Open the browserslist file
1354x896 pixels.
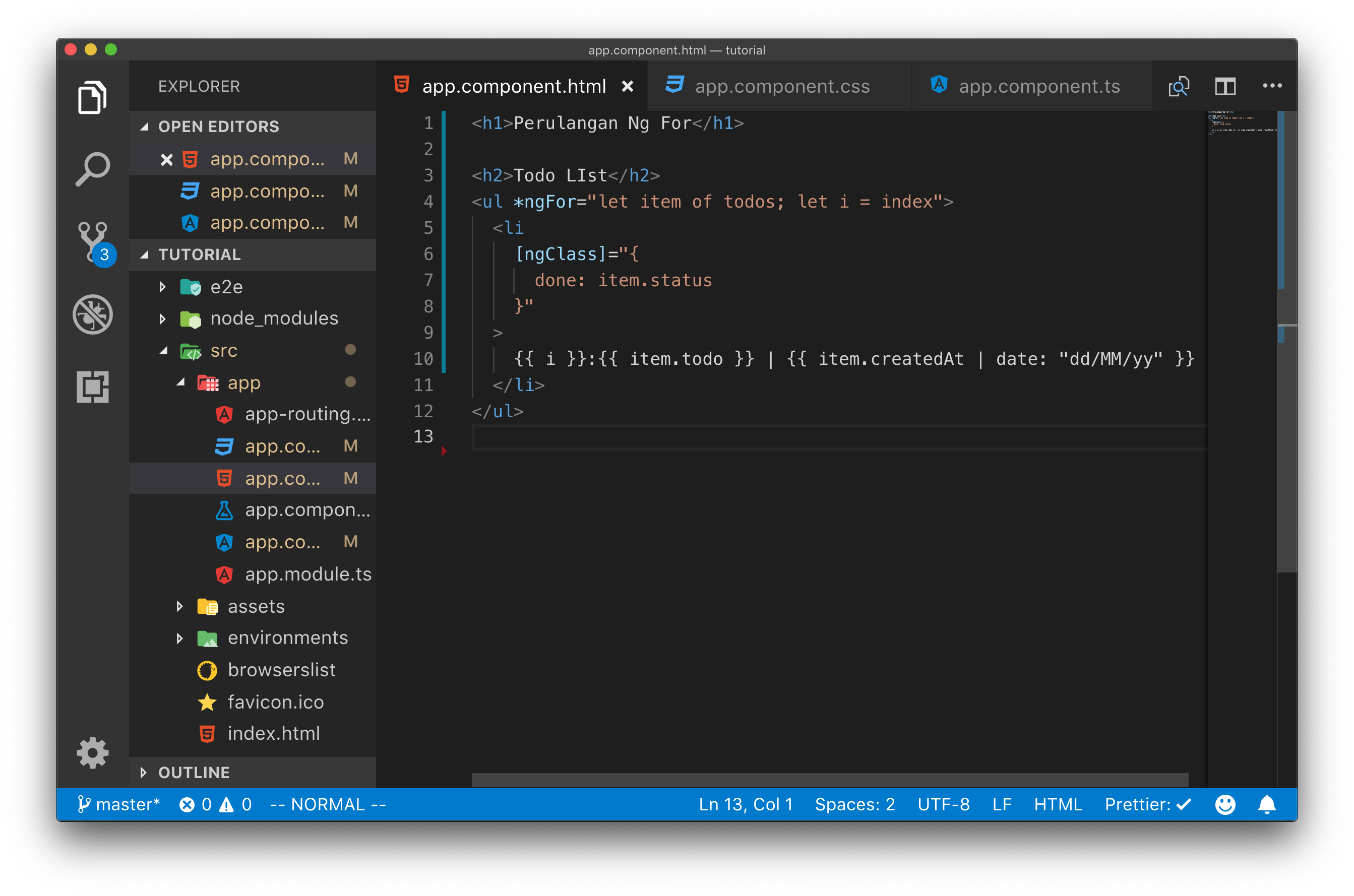click(253, 670)
